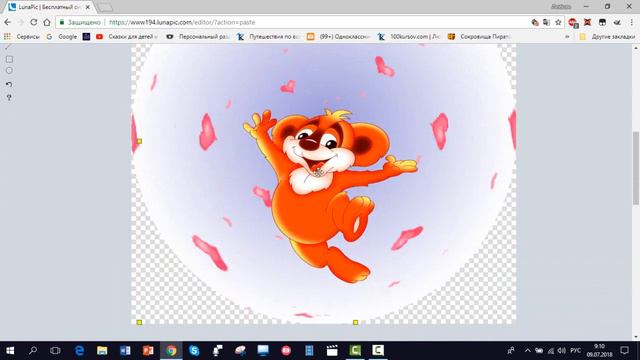Launch Microsoft Edge from the taskbar

[79, 351]
